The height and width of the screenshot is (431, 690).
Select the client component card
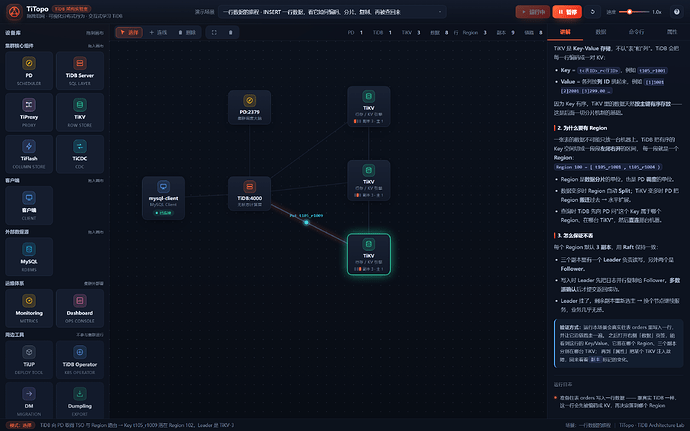click(x=29, y=205)
